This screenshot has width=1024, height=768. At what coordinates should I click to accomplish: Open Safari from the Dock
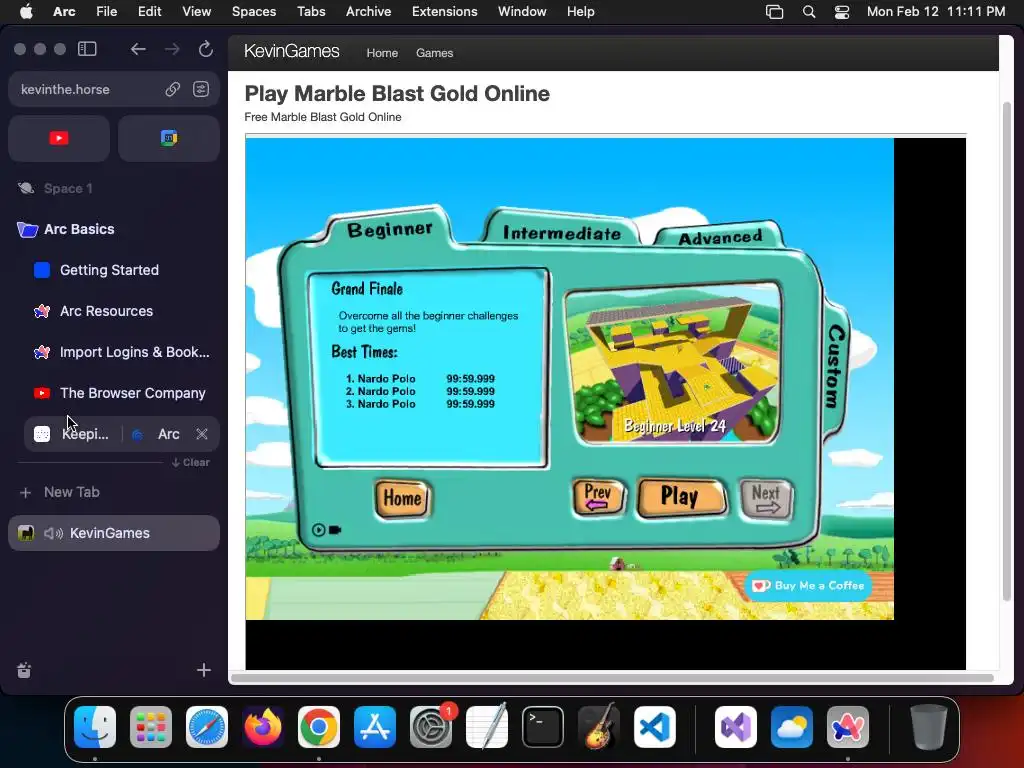coord(207,727)
